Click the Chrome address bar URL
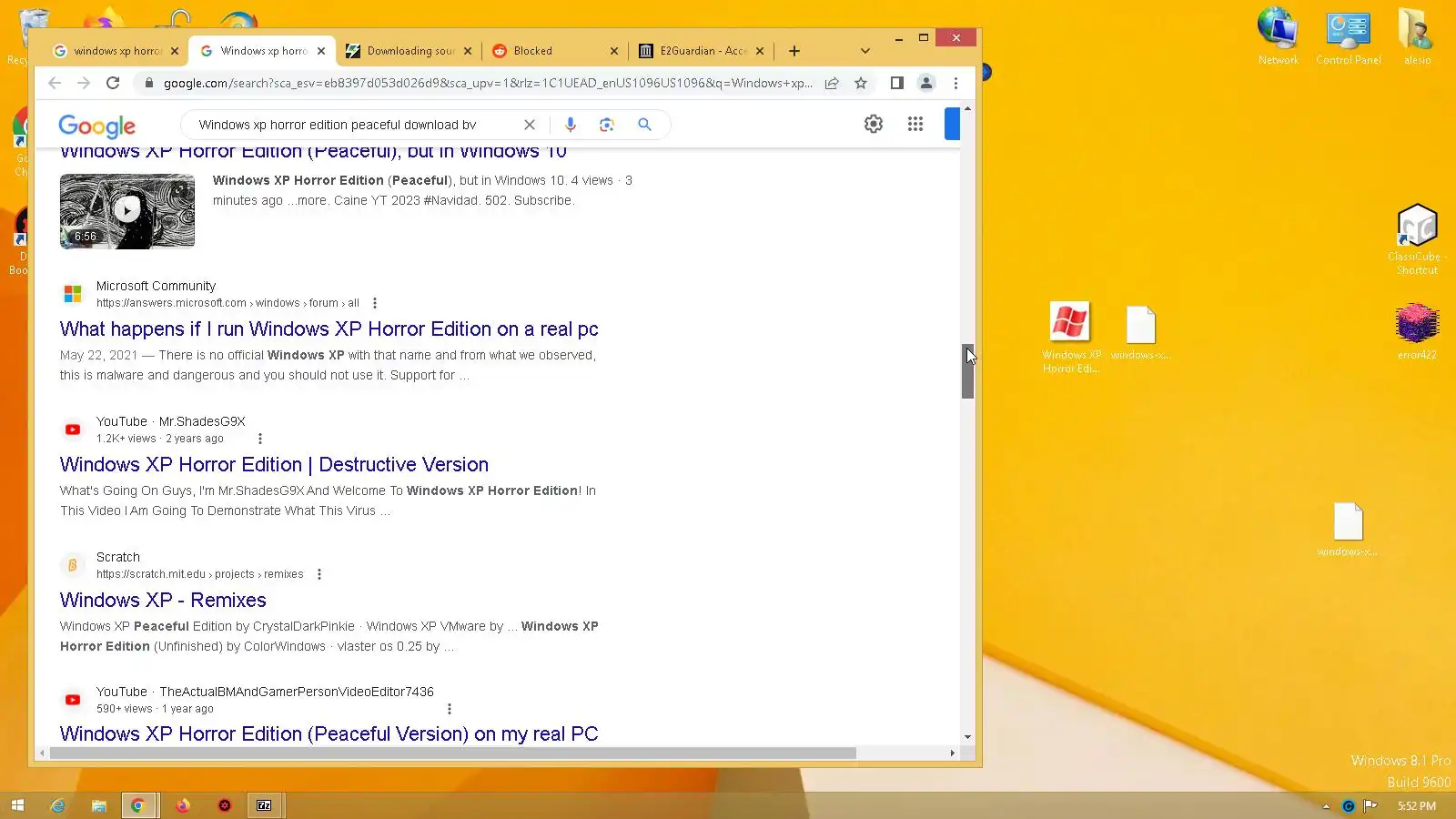Image resolution: width=1456 pixels, height=819 pixels. [x=488, y=83]
